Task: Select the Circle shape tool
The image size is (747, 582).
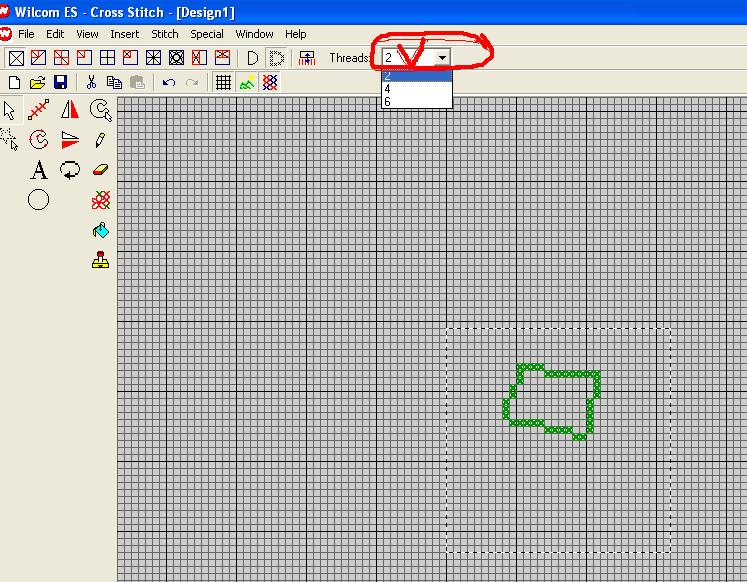Action: [39, 200]
